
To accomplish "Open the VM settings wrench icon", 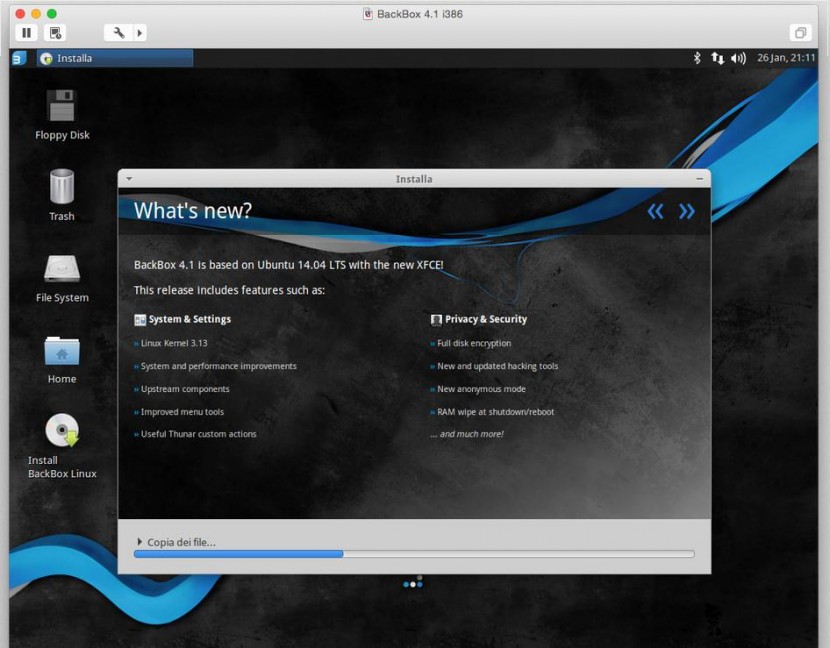I will (x=118, y=33).
